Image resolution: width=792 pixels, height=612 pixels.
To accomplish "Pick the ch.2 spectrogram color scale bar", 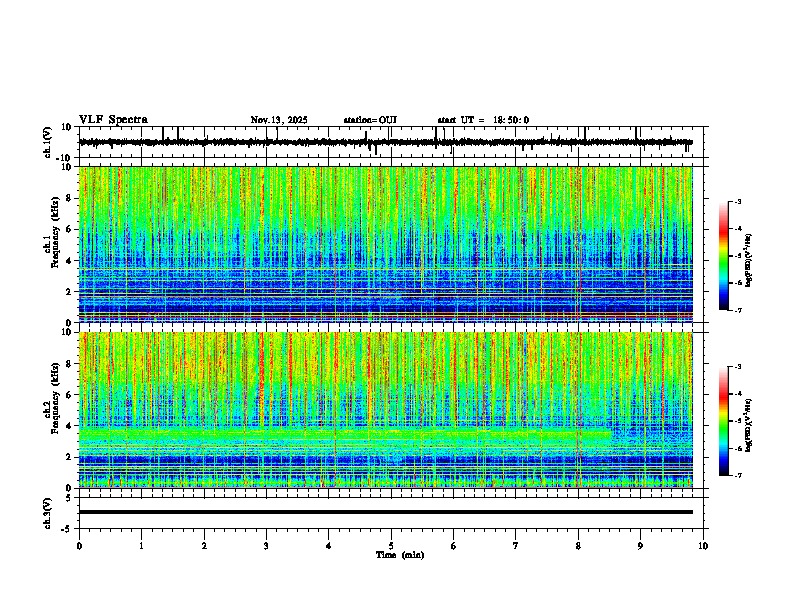I will (x=723, y=421).
